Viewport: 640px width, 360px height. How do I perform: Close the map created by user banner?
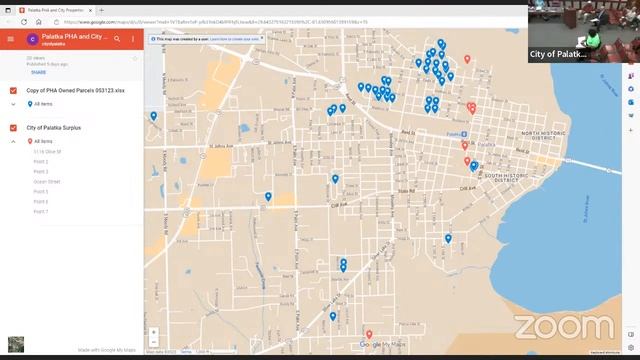262,38
